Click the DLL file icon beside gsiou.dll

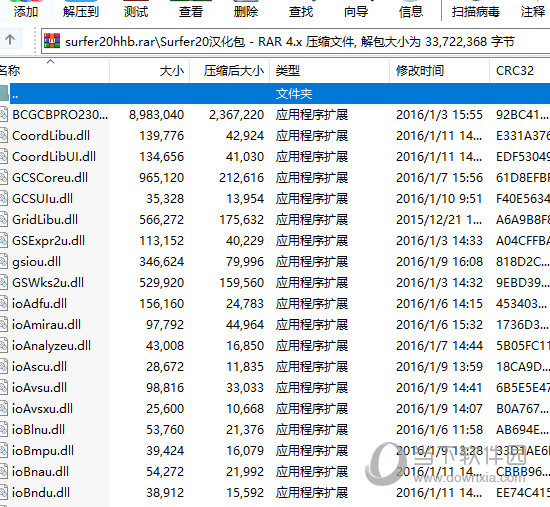click(4, 262)
